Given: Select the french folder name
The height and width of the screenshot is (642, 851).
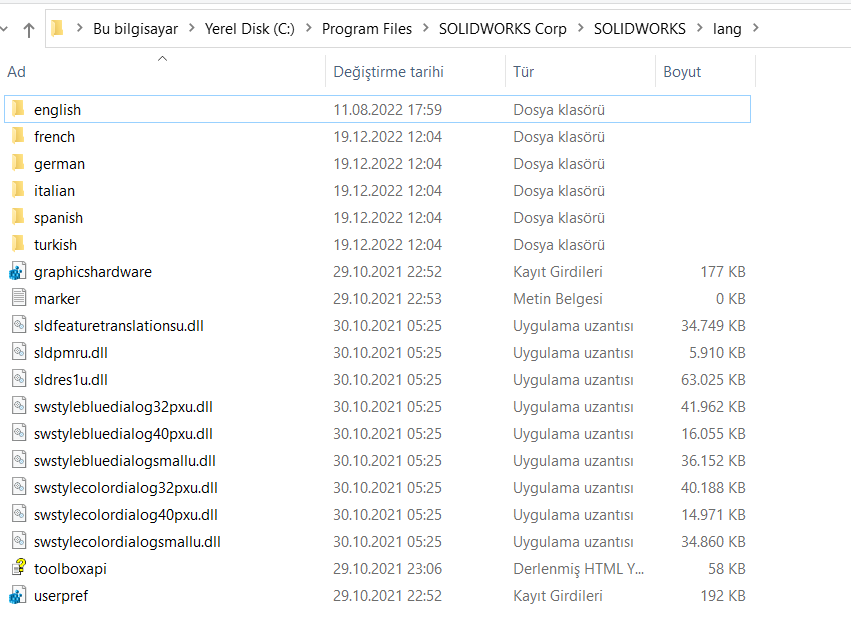Looking at the screenshot, I should 54,137.
